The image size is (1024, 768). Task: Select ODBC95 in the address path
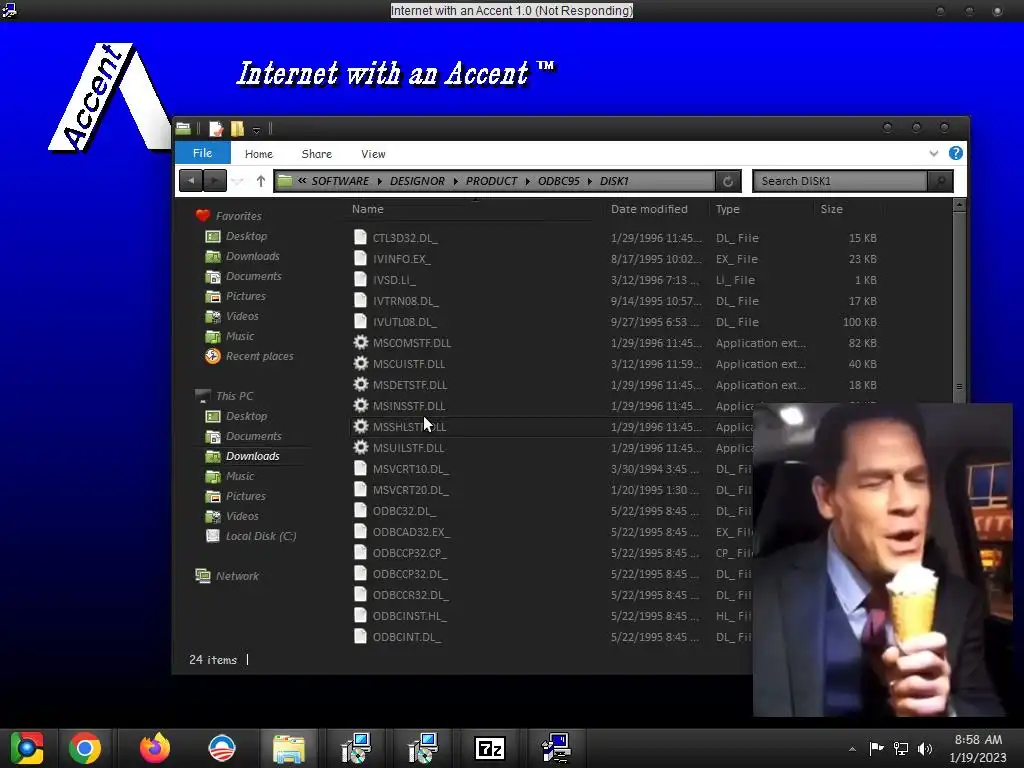click(558, 181)
